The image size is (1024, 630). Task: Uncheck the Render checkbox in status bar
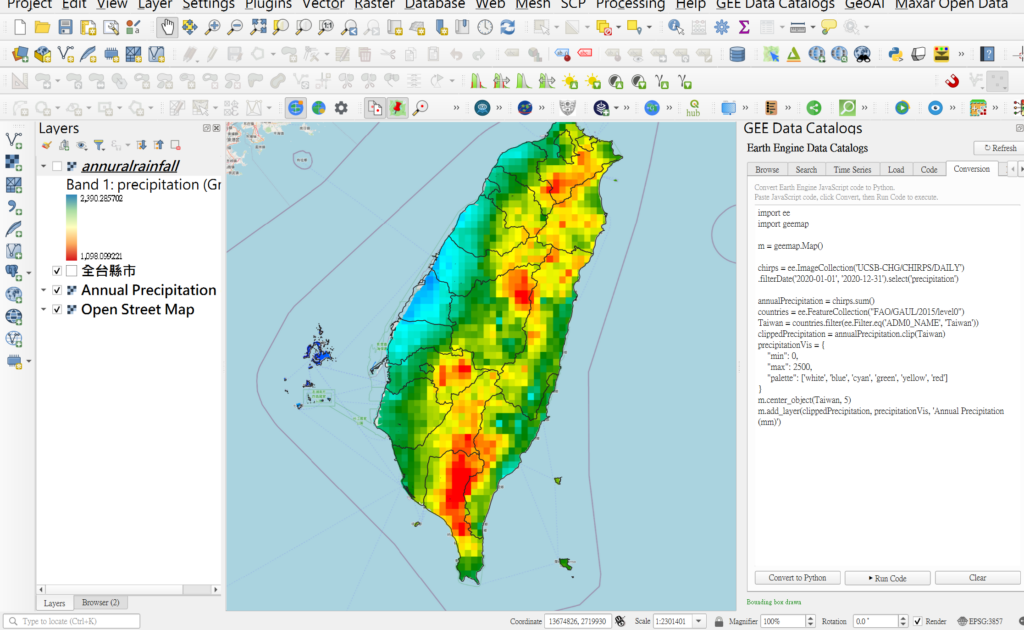tap(918, 621)
